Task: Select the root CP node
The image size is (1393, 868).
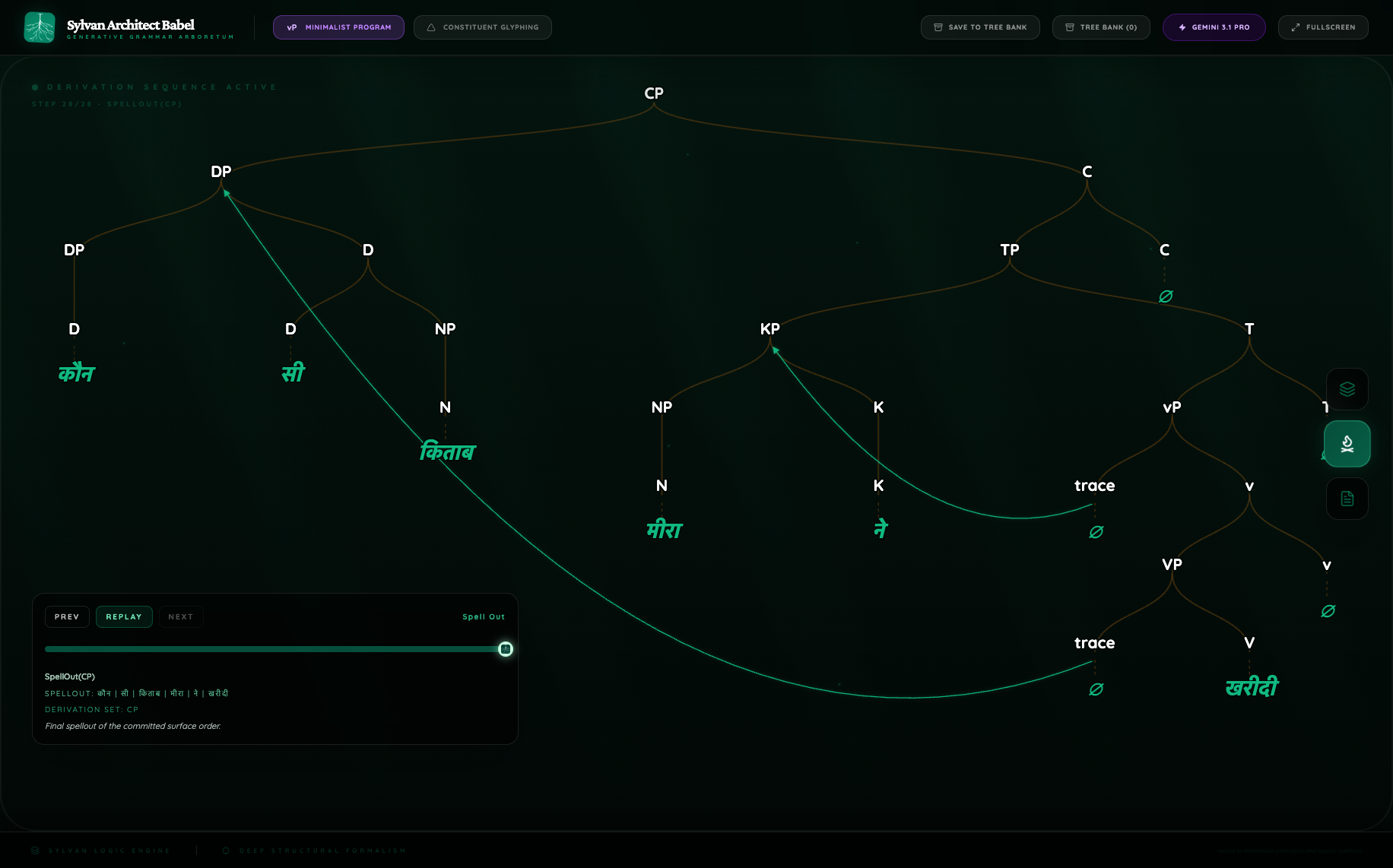Action: [x=654, y=93]
